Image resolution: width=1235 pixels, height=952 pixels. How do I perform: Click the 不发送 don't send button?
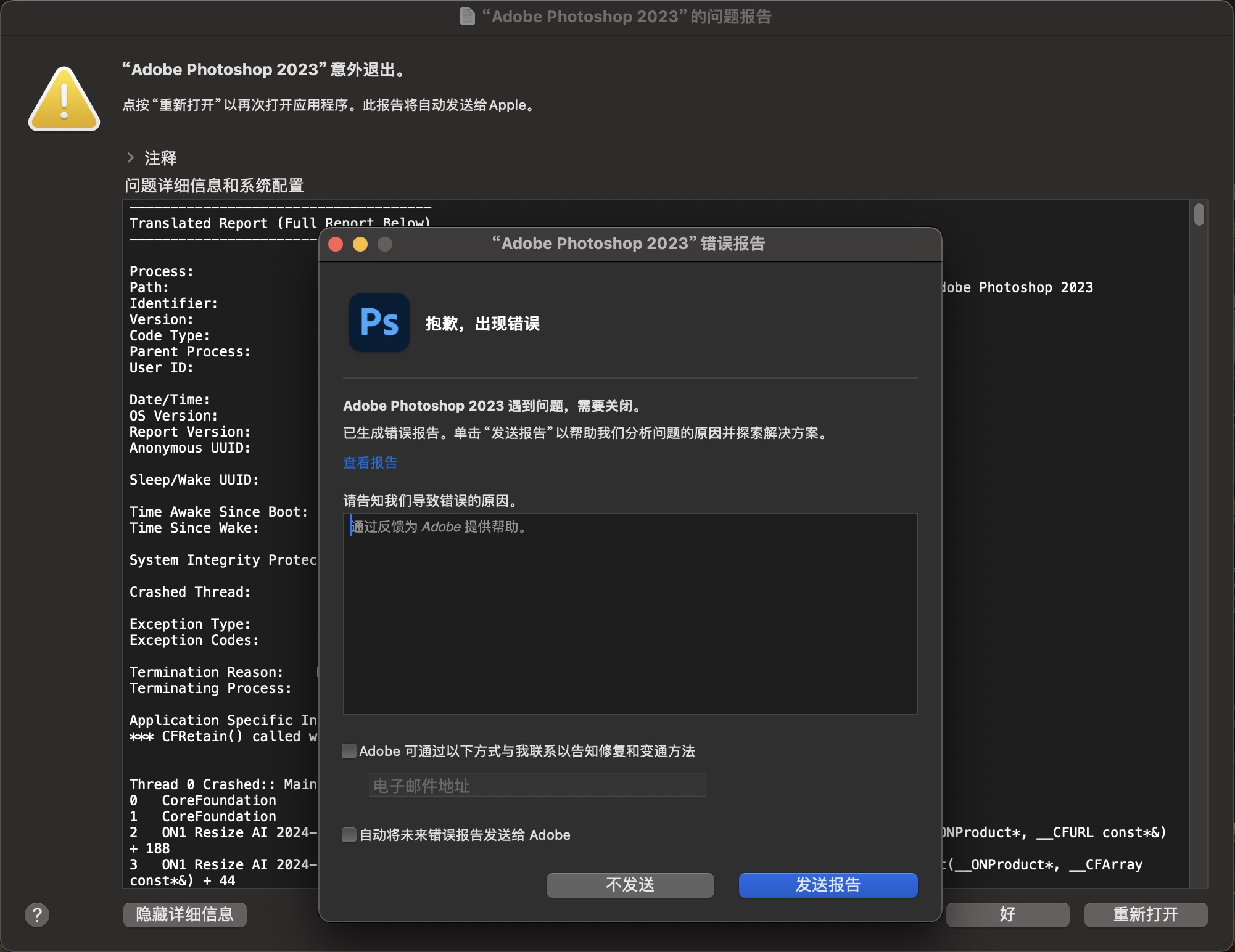pyautogui.click(x=630, y=885)
